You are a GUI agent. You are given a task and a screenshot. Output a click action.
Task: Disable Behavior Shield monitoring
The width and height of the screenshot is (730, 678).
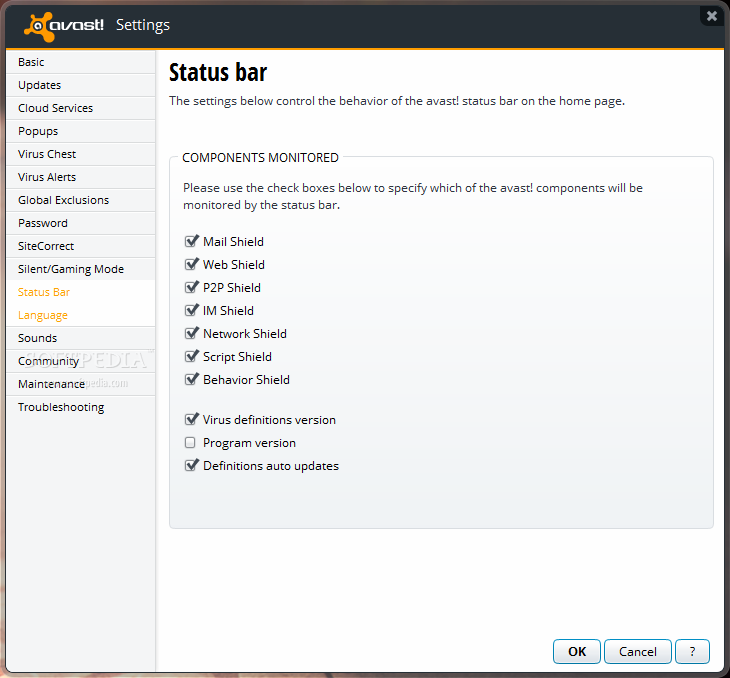point(191,380)
